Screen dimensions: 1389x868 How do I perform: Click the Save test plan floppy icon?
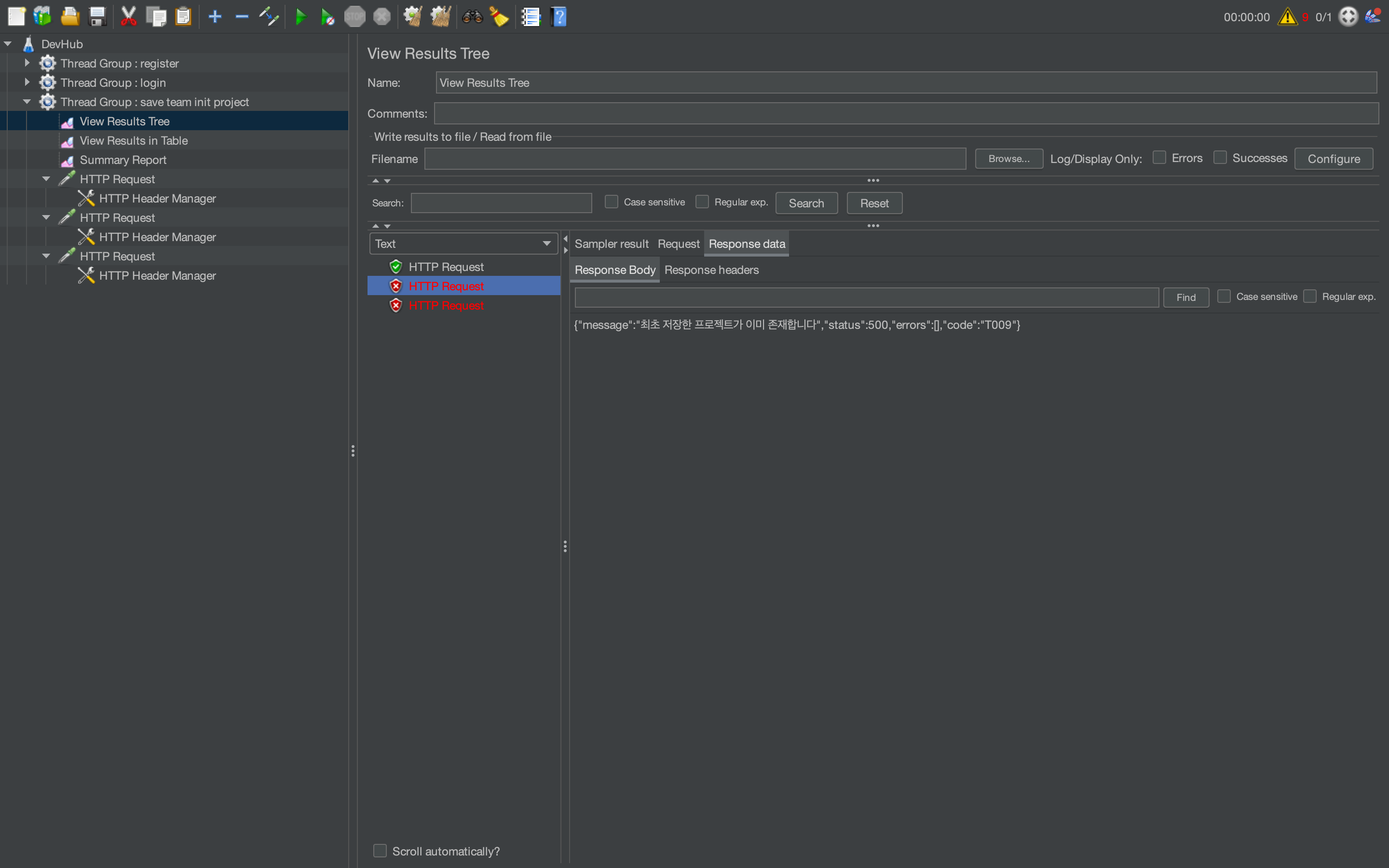[97, 17]
